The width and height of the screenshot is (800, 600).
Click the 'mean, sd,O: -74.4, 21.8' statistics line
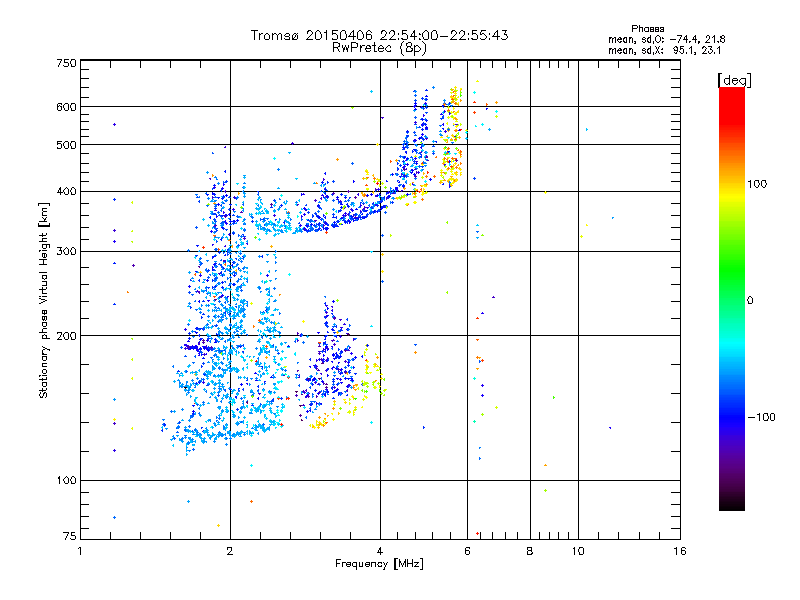(x=666, y=39)
